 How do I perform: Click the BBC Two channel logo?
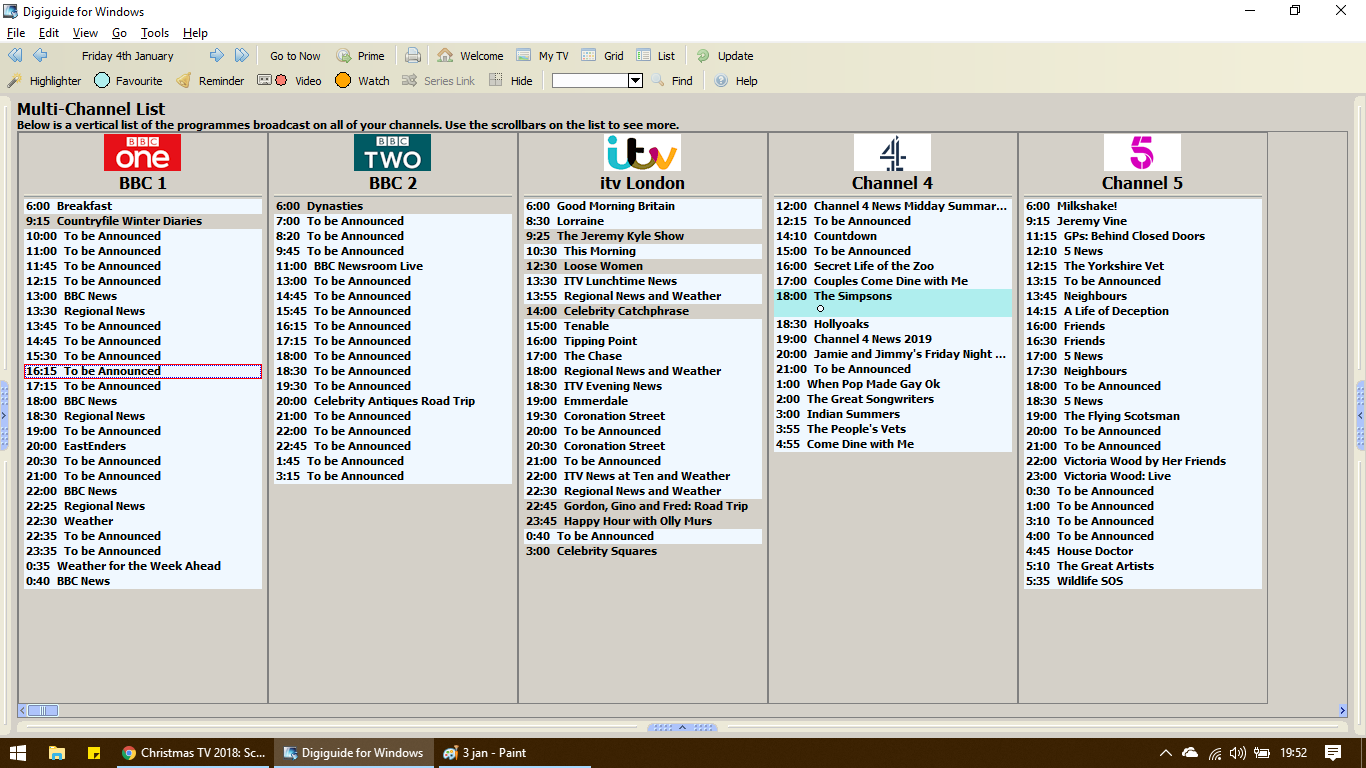[x=393, y=153]
